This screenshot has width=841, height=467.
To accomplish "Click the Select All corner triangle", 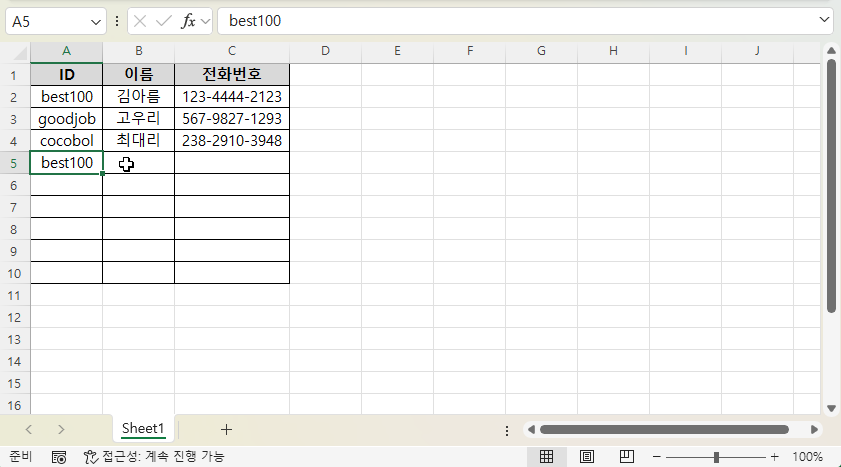I will 20,53.
